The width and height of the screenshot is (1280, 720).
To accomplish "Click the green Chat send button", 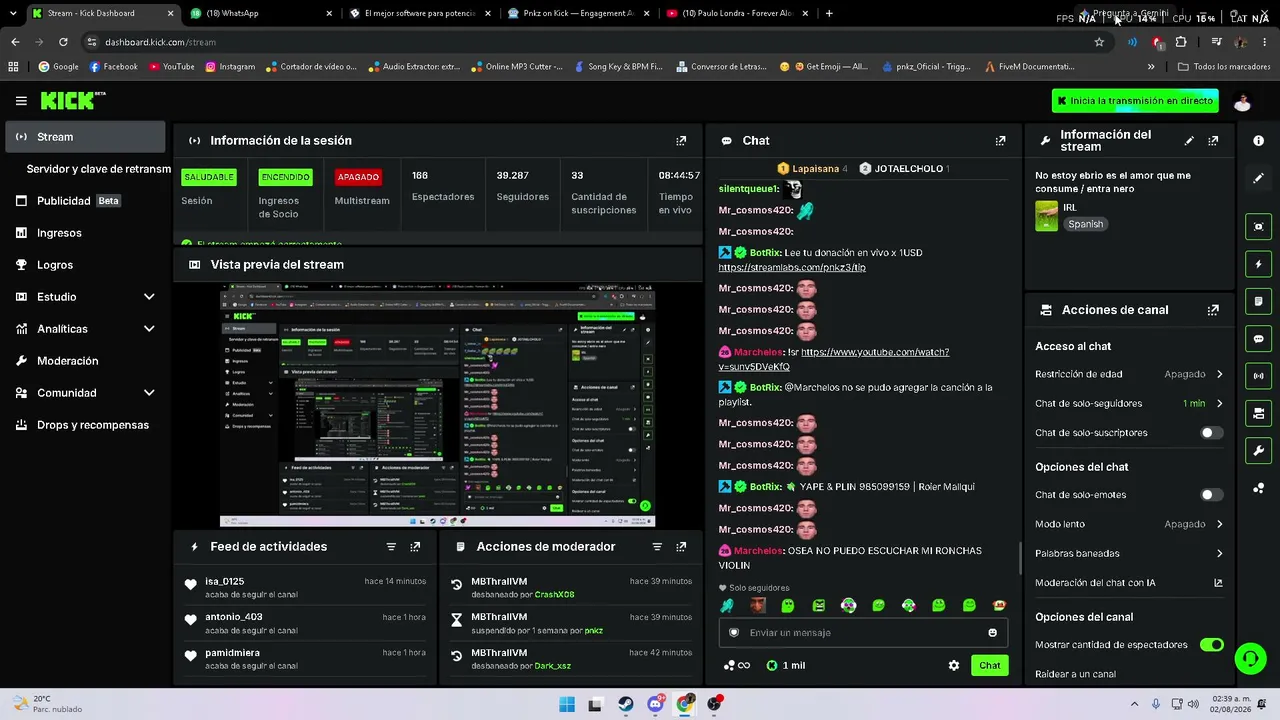I will coord(989,665).
